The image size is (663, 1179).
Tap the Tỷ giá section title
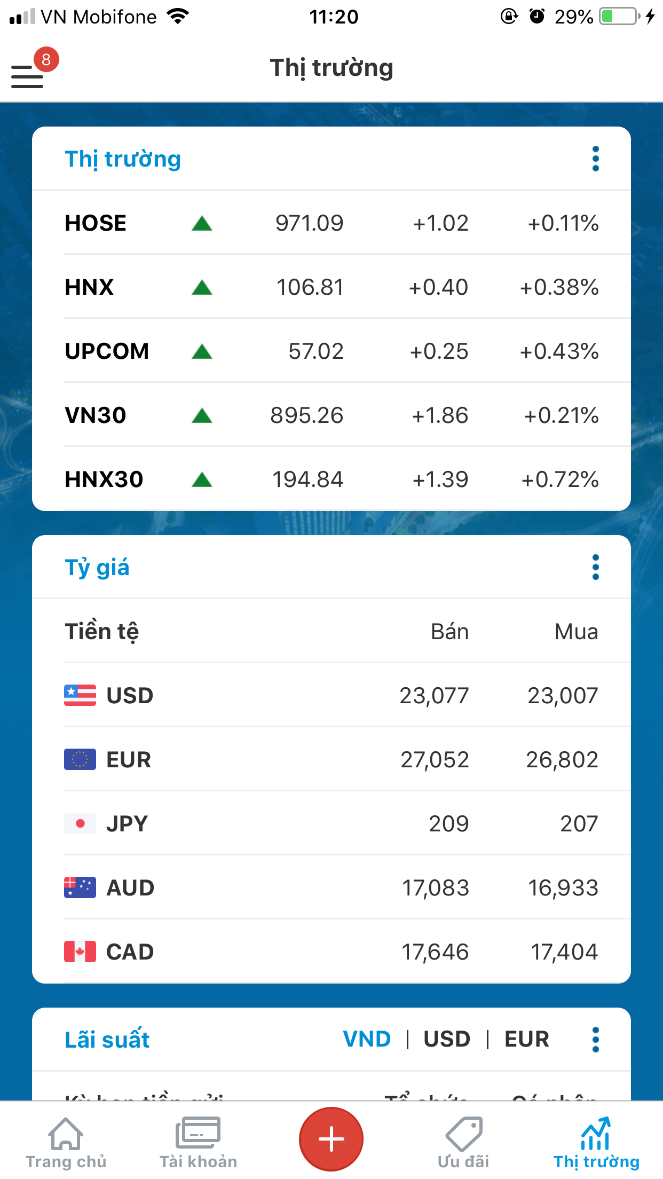coord(98,568)
